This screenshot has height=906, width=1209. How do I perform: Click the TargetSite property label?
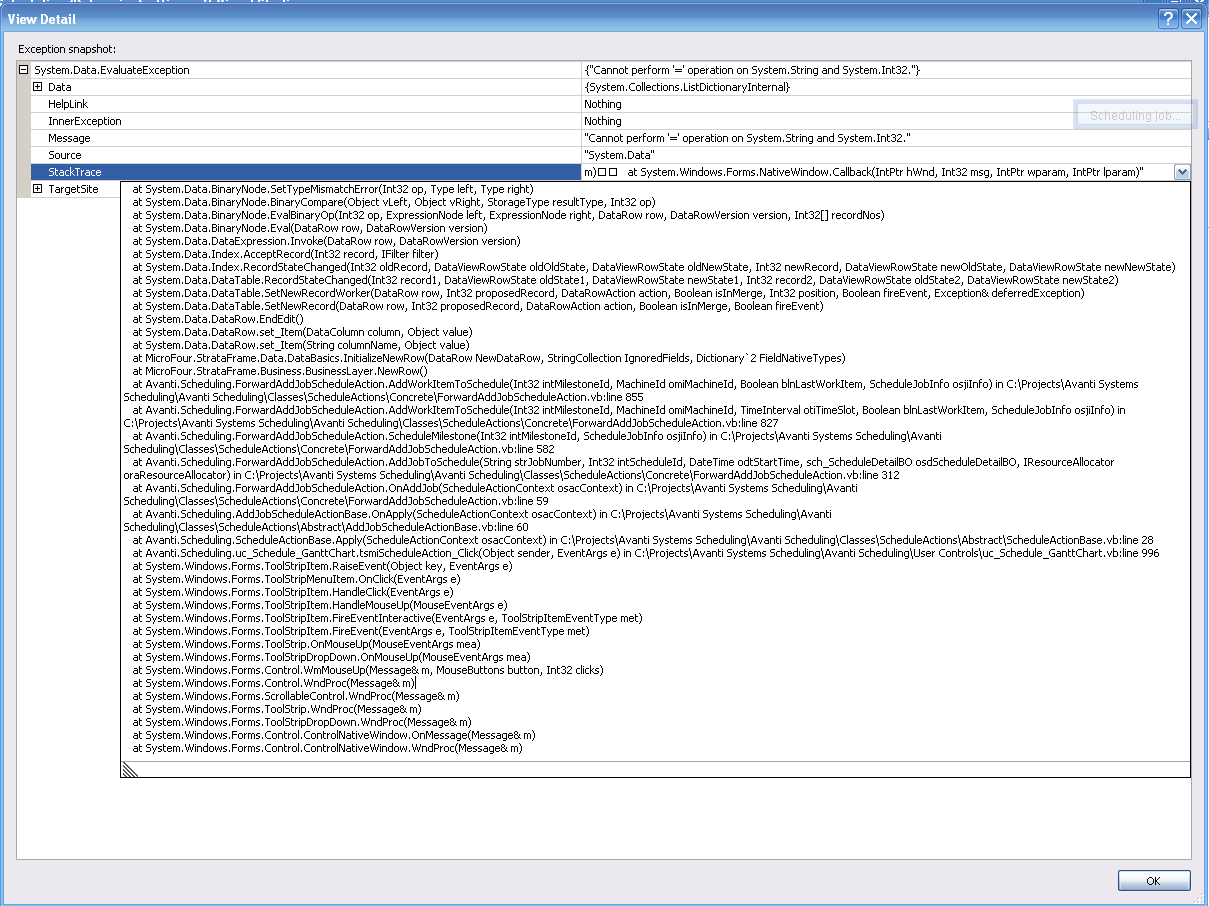pos(73,189)
